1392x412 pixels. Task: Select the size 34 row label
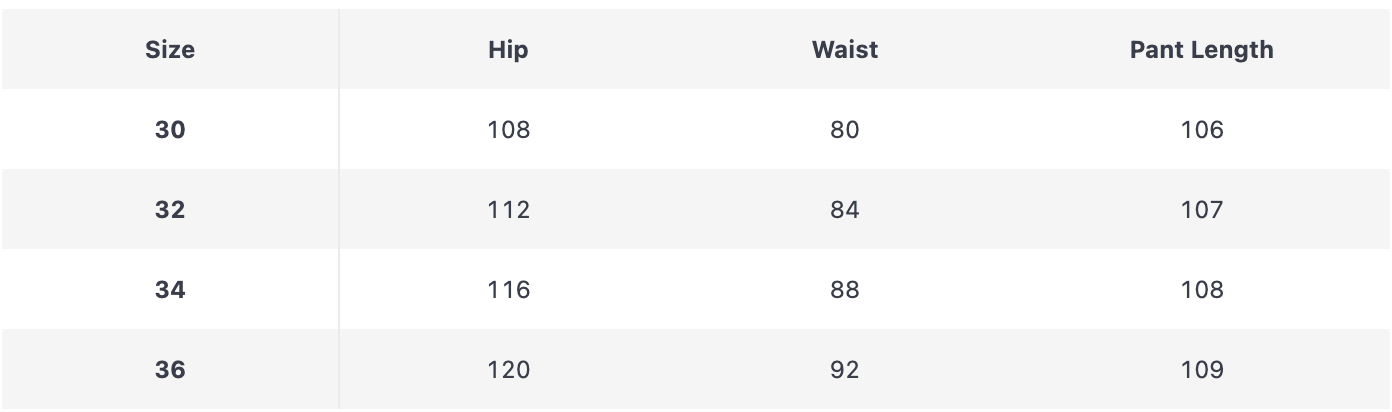(170, 290)
